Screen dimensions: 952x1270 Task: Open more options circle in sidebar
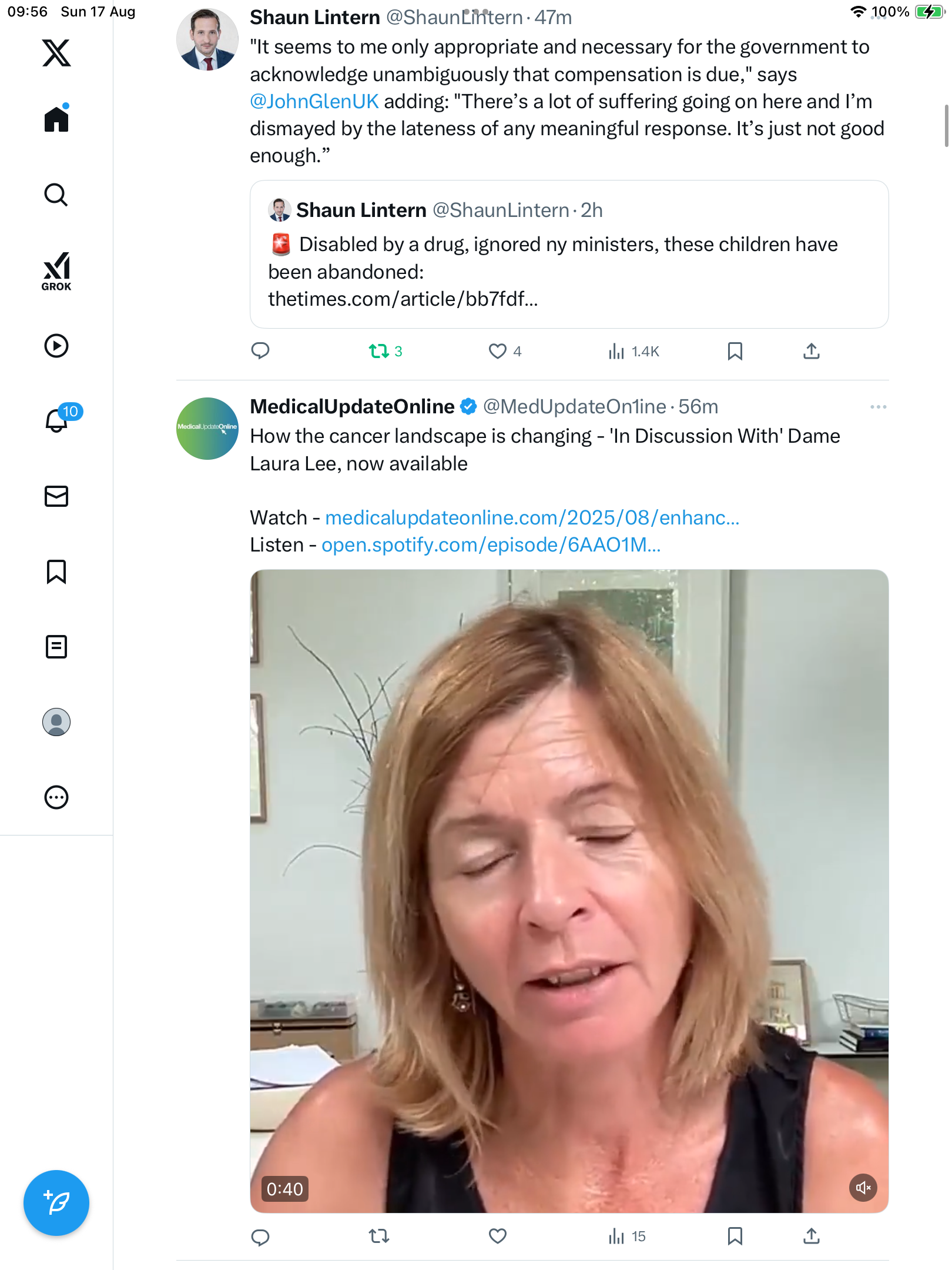[56, 797]
